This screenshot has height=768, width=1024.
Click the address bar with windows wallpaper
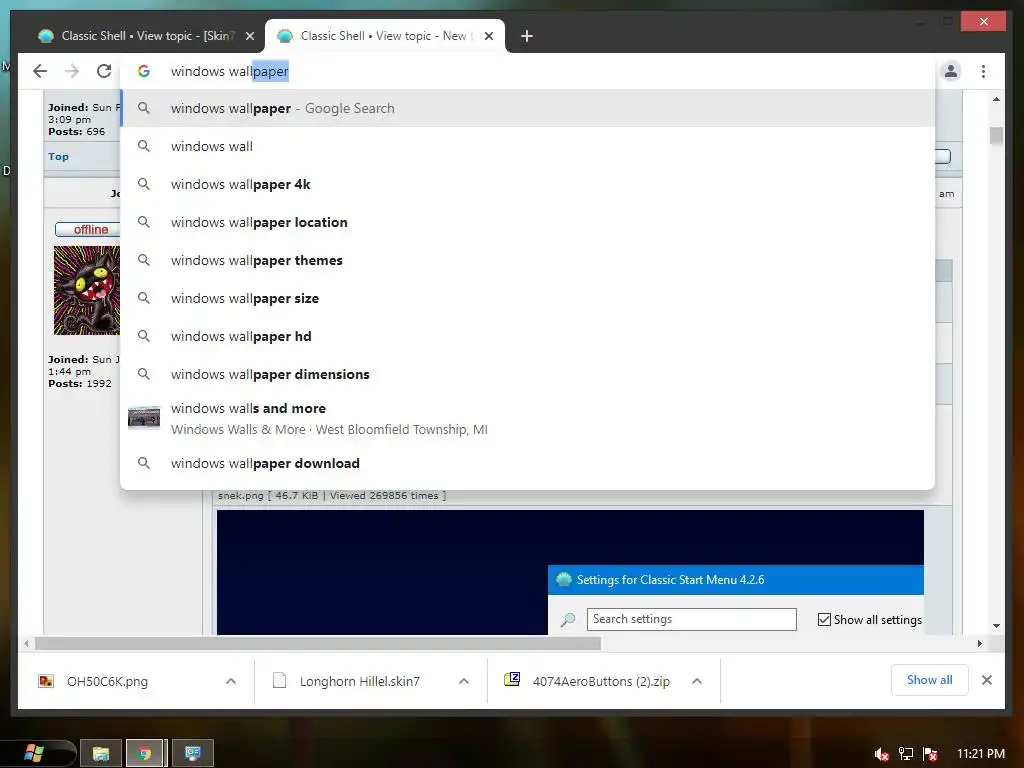pyautogui.click(x=529, y=71)
